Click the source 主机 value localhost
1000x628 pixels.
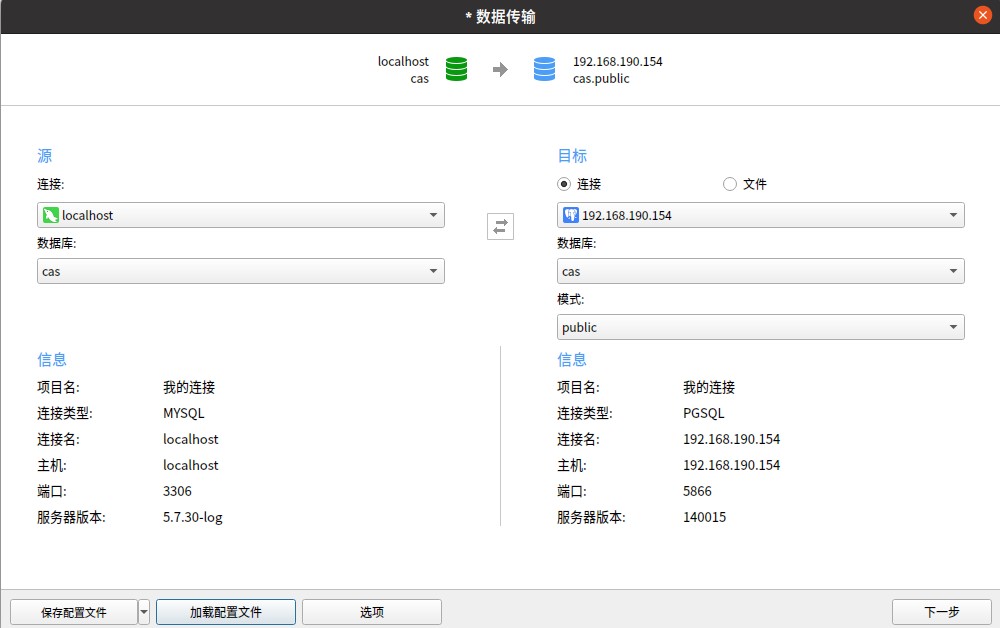[x=191, y=465]
